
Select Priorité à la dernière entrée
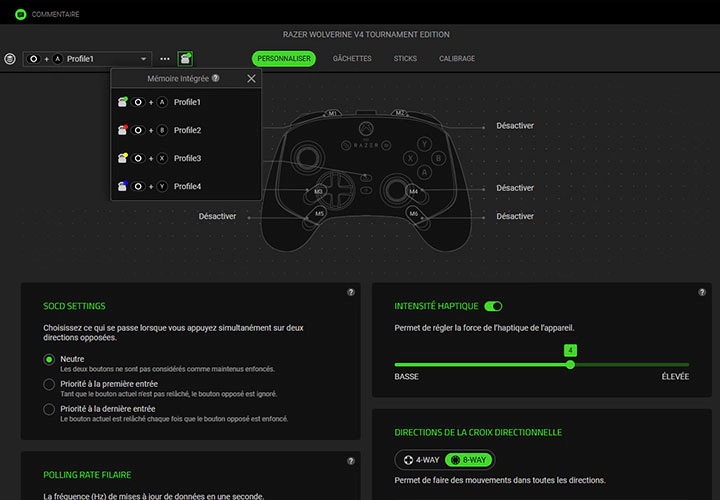pos(49,409)
